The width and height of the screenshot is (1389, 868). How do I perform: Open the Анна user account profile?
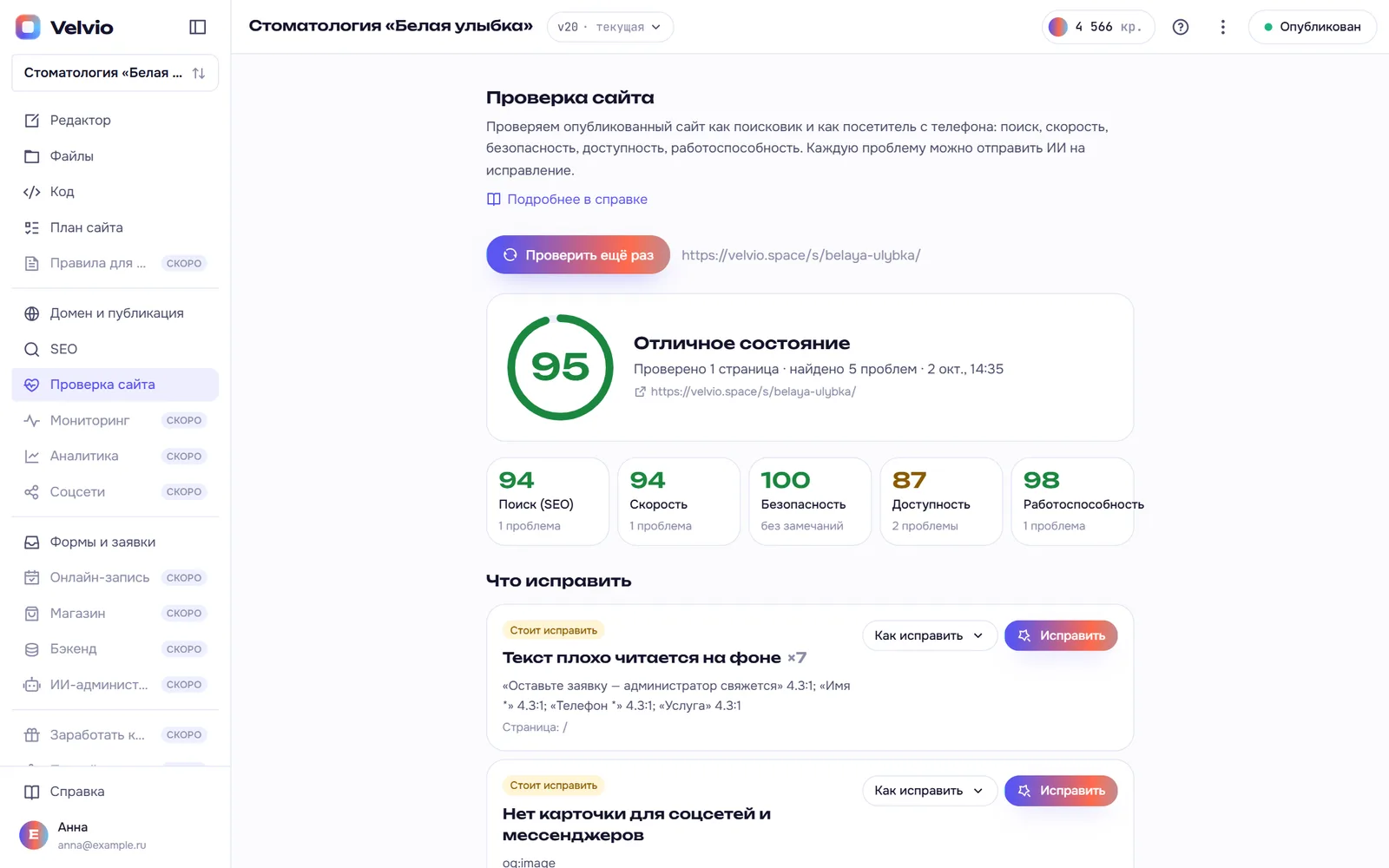pyautogui.click(x=115, y=835)
